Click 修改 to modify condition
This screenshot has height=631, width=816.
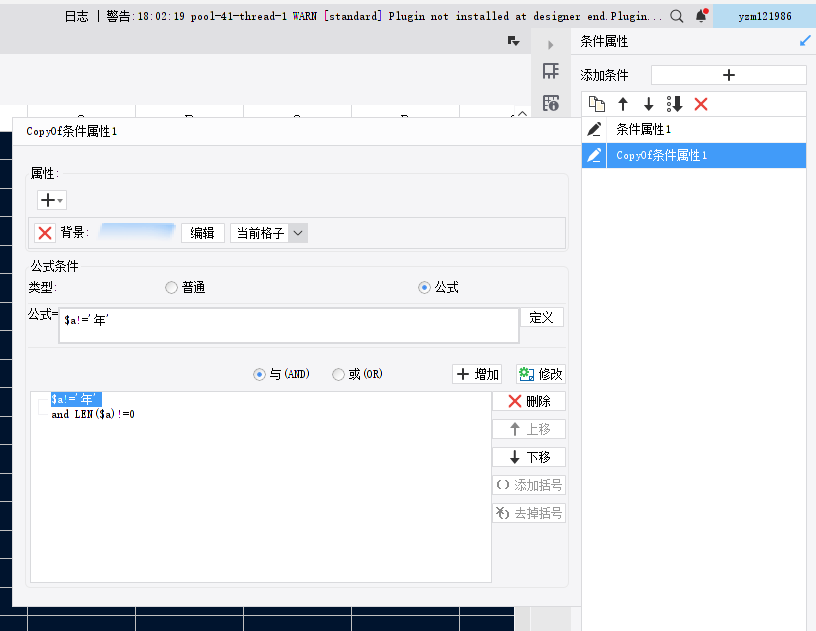click(541, 374)
